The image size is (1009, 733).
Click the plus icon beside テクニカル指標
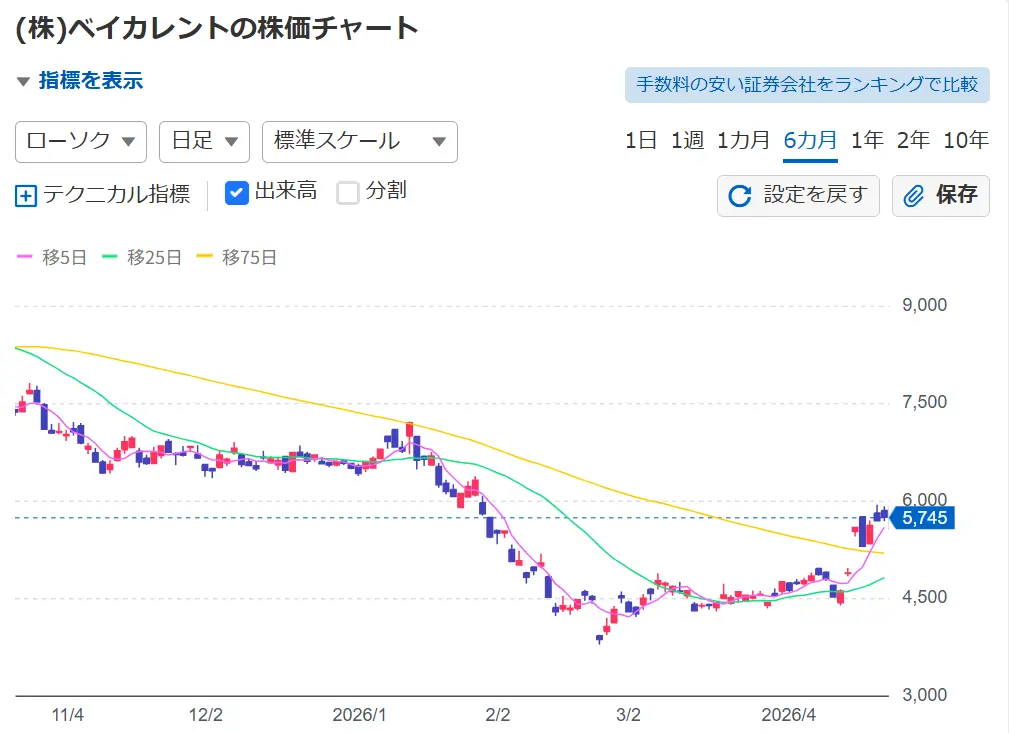click(26, 195)
